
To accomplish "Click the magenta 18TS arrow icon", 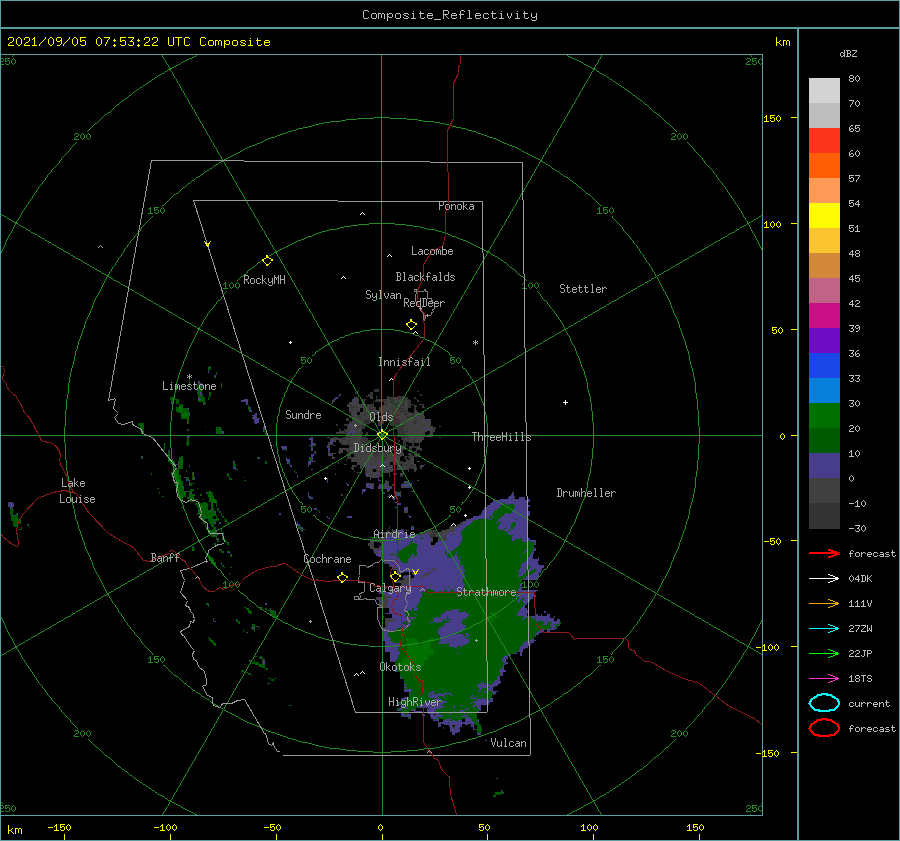I will [824, 679].
